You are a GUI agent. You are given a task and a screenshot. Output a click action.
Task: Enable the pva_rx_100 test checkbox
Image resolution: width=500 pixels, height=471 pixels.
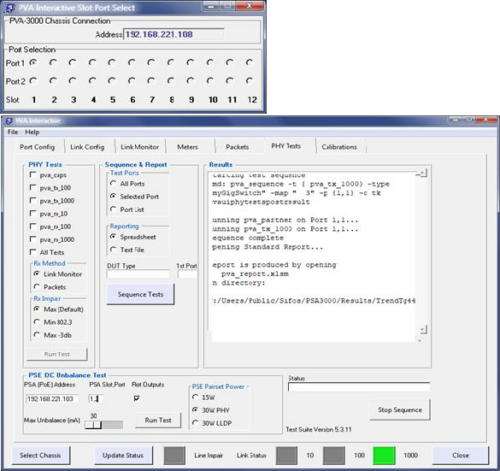tap(33, 226)
